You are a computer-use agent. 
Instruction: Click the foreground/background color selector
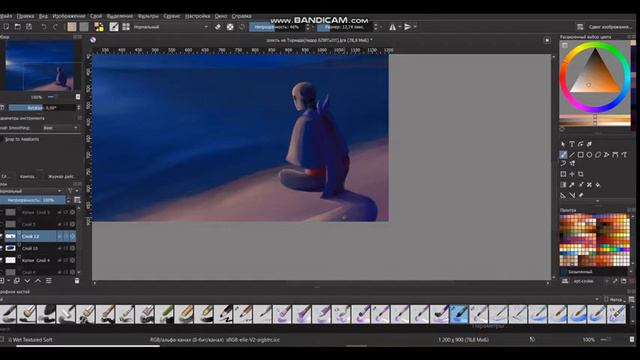(x=99, y=27)
